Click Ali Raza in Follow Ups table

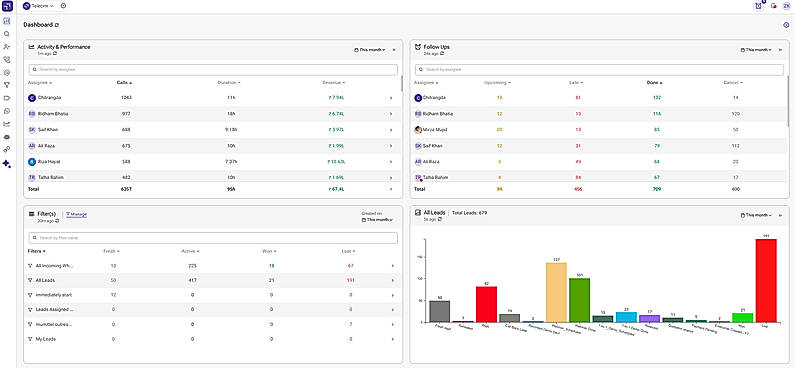[431, 162]
